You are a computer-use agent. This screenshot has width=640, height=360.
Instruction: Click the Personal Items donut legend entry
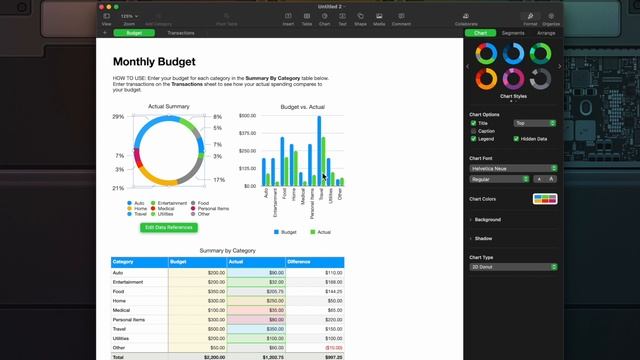click(x=210, y=209)
